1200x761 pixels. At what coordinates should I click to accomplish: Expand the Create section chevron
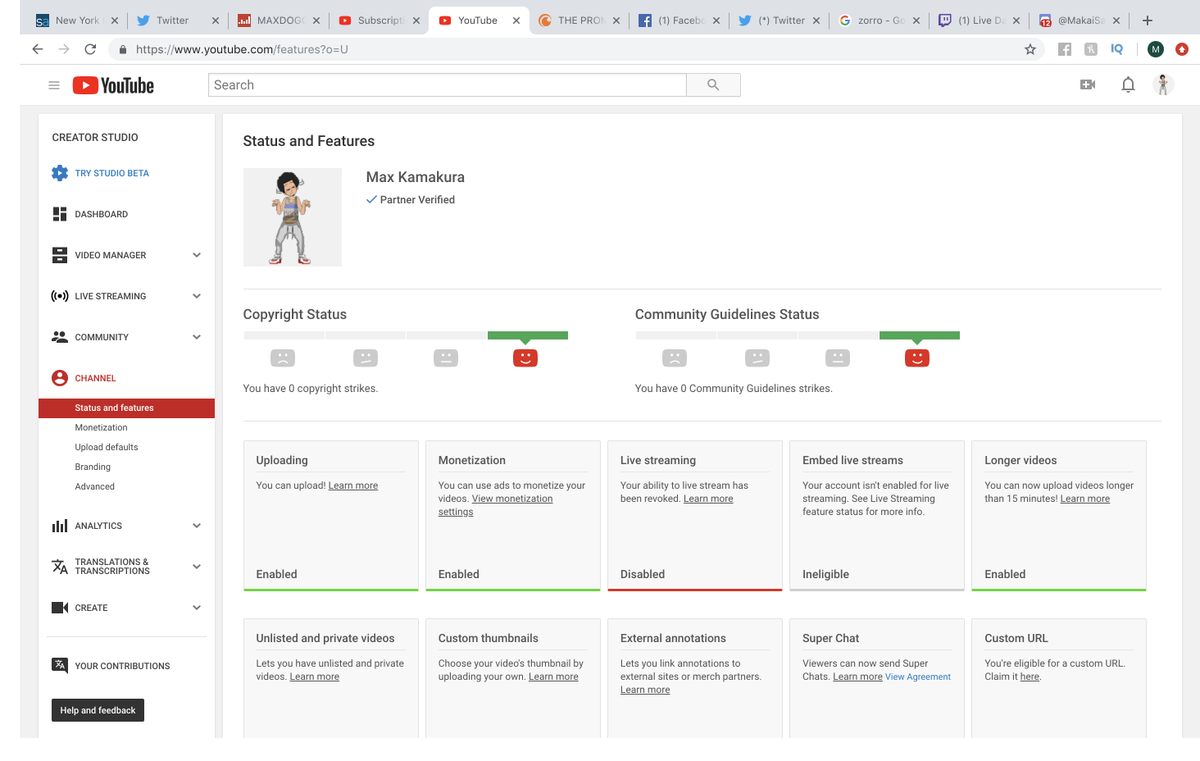[197, 608]
